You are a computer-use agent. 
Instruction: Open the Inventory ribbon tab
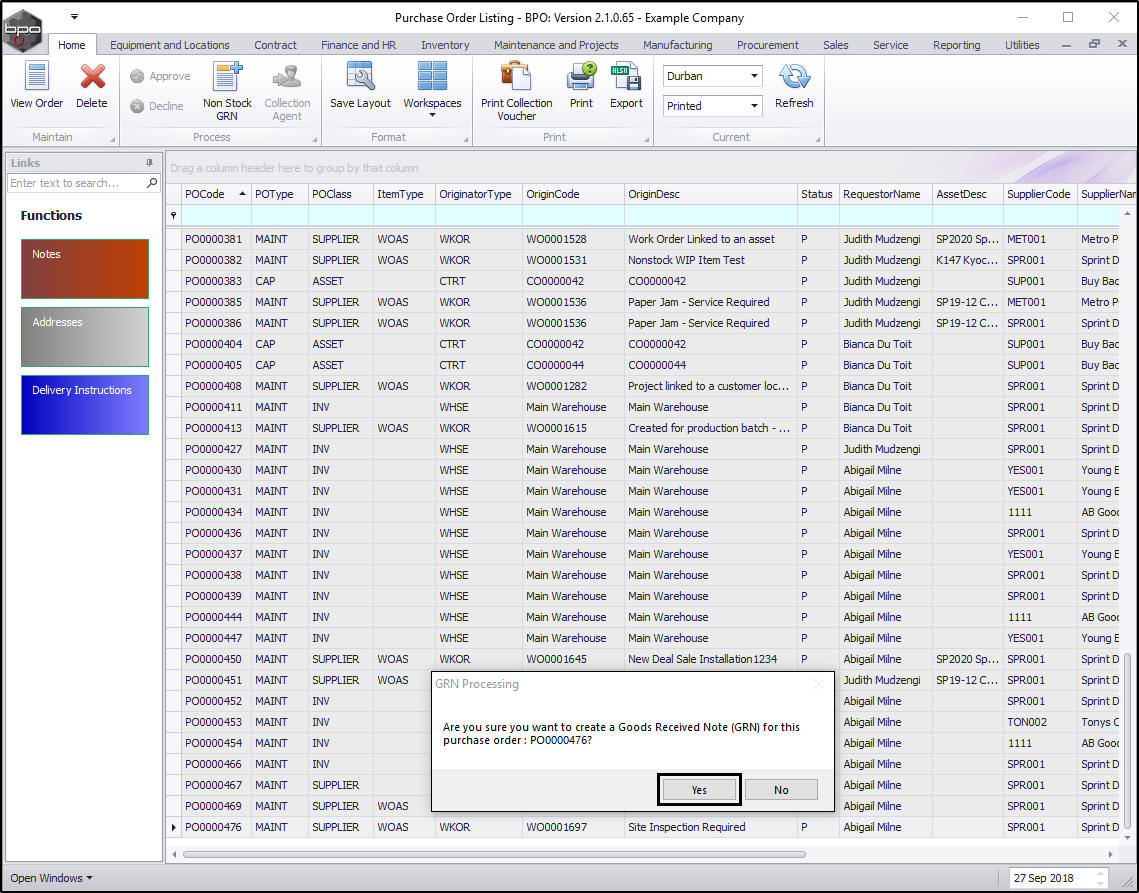(445, 45)
